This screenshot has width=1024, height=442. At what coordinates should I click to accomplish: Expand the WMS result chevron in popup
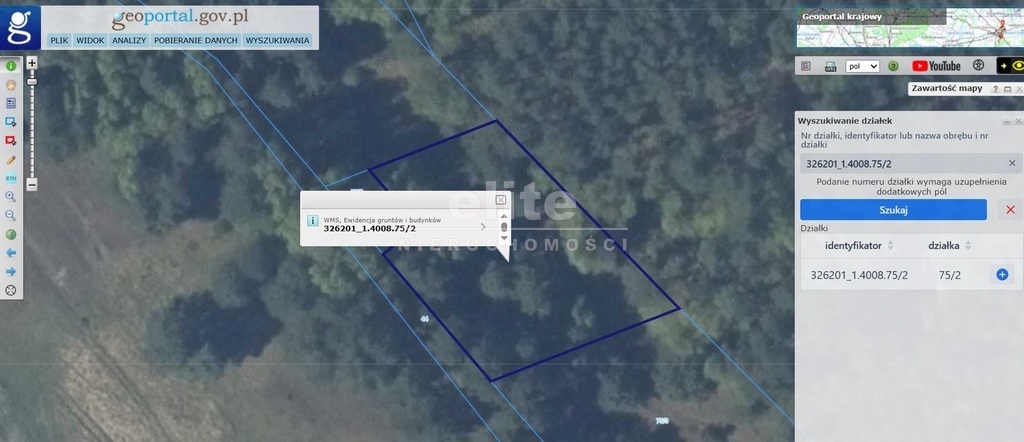(x=483, y=227)
